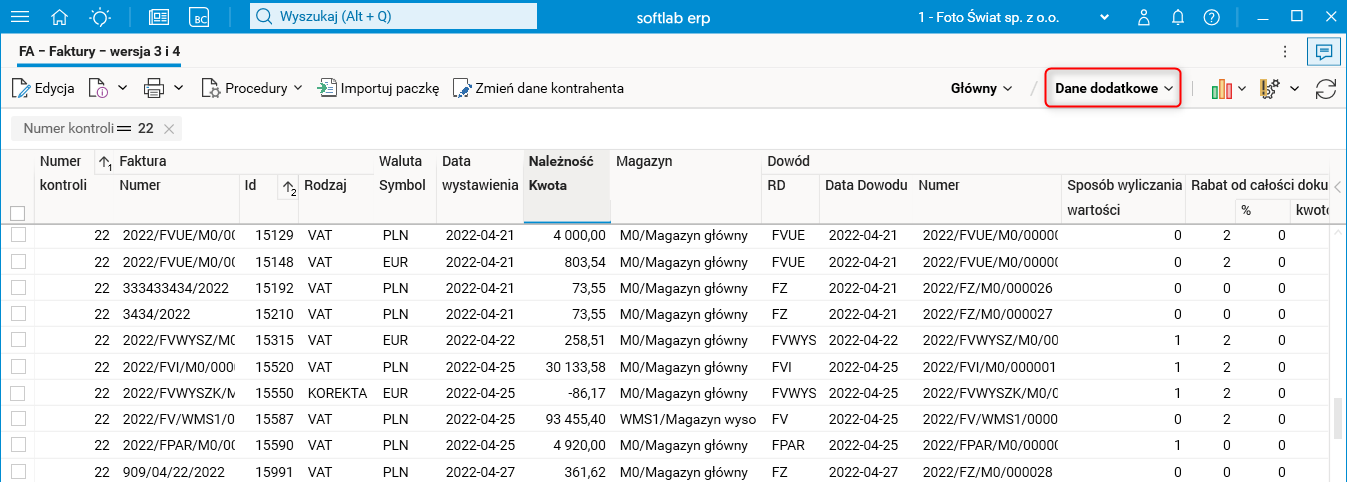Open the help question mark icon
The image size is (1347, 482).
click(x=1211, y=17)
